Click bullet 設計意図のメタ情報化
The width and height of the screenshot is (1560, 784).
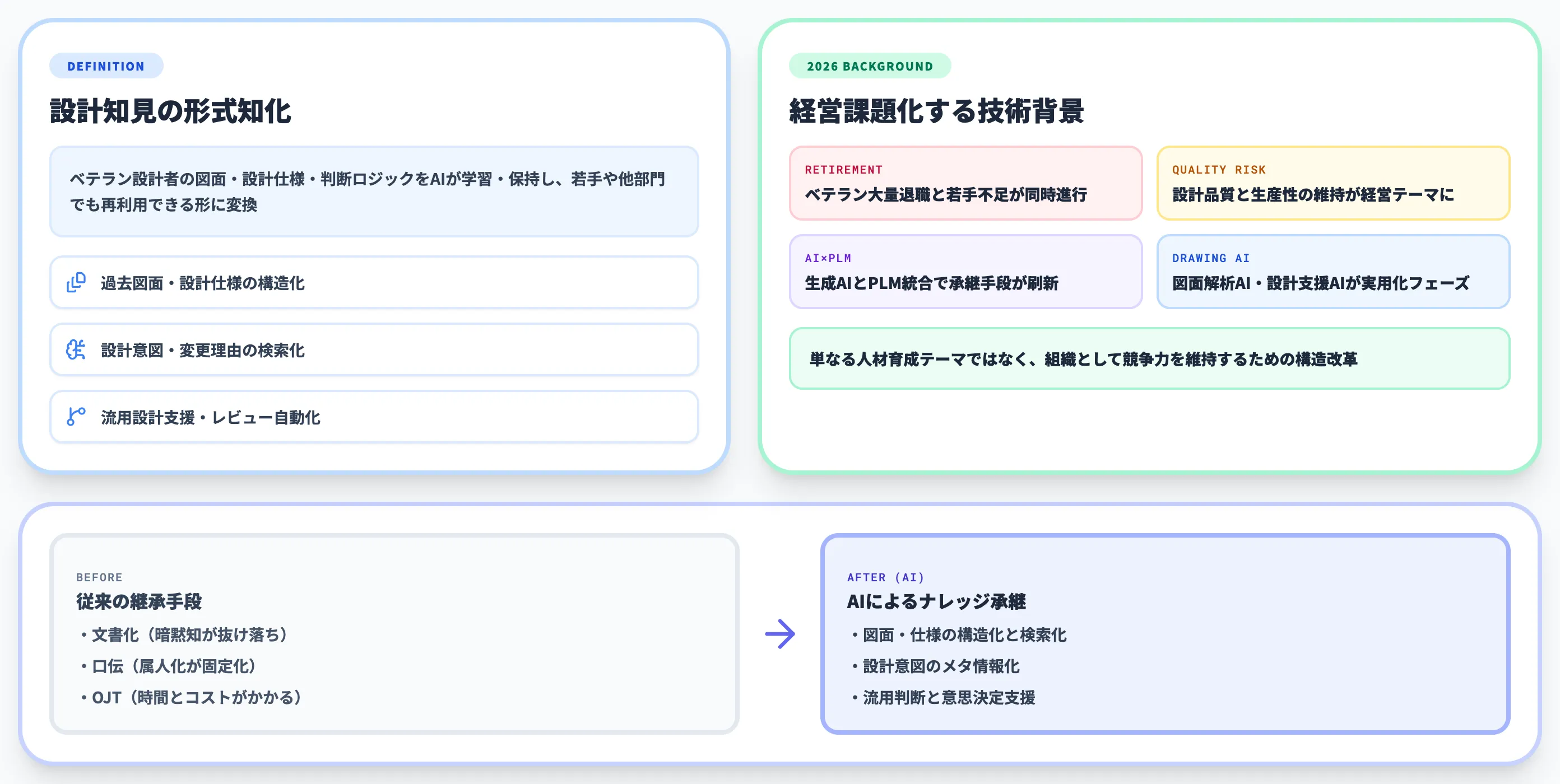click(x=935, y=666)
